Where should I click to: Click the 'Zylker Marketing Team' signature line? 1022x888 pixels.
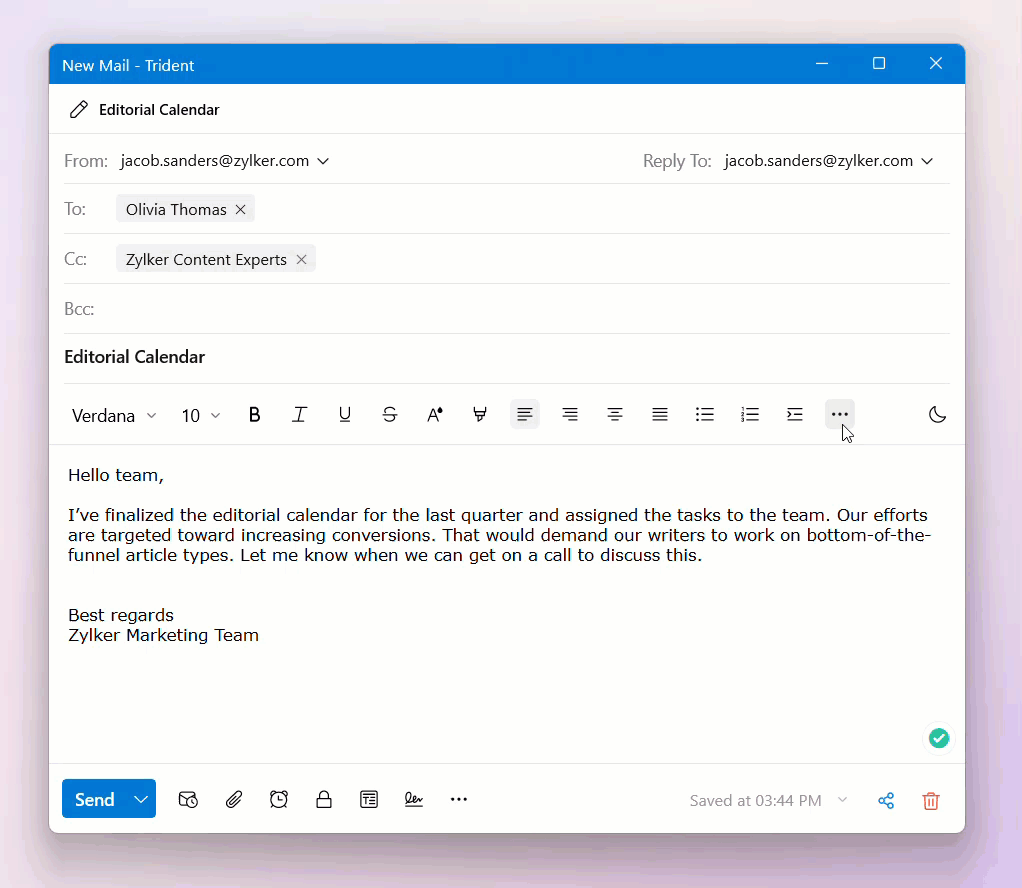tap(163, 636)
